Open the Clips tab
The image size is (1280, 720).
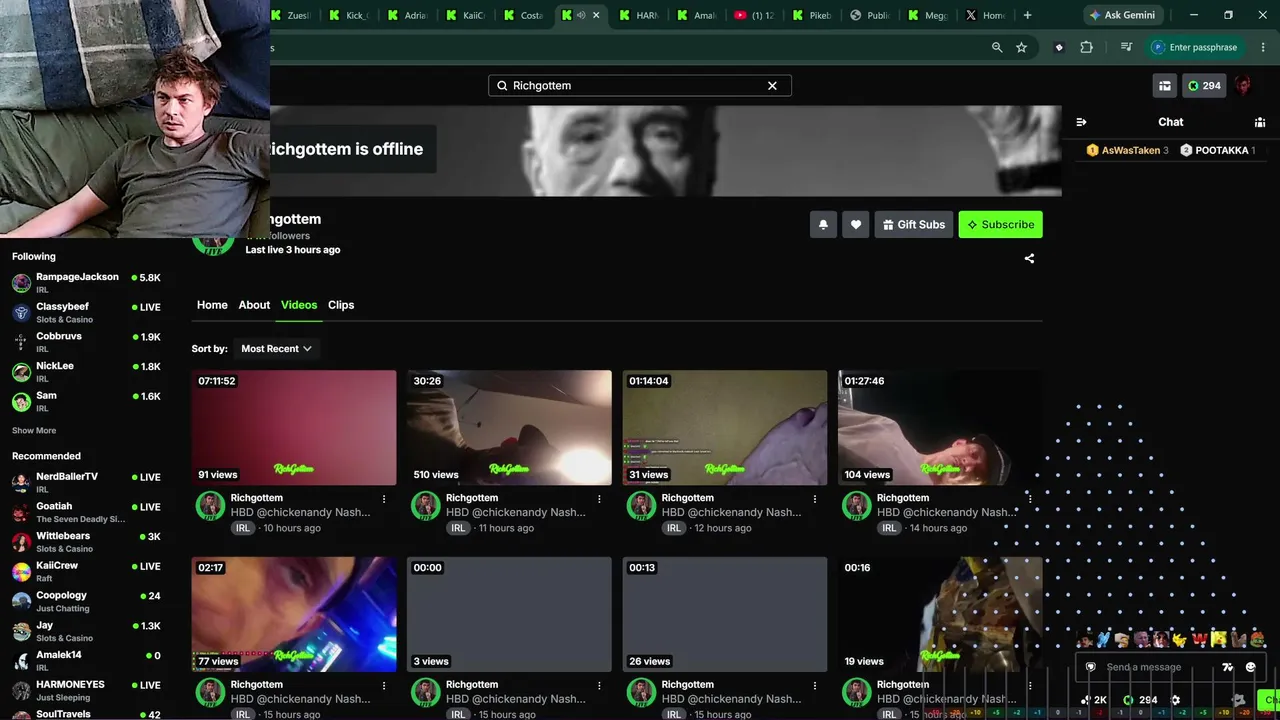pos(341,305)
